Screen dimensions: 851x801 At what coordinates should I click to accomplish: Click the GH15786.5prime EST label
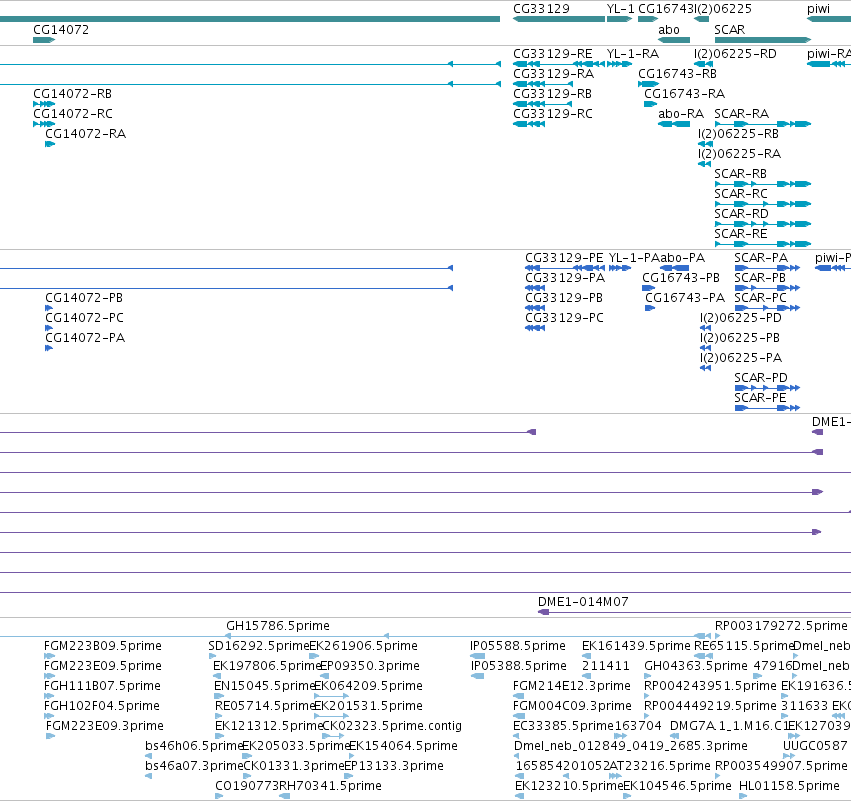278,626
